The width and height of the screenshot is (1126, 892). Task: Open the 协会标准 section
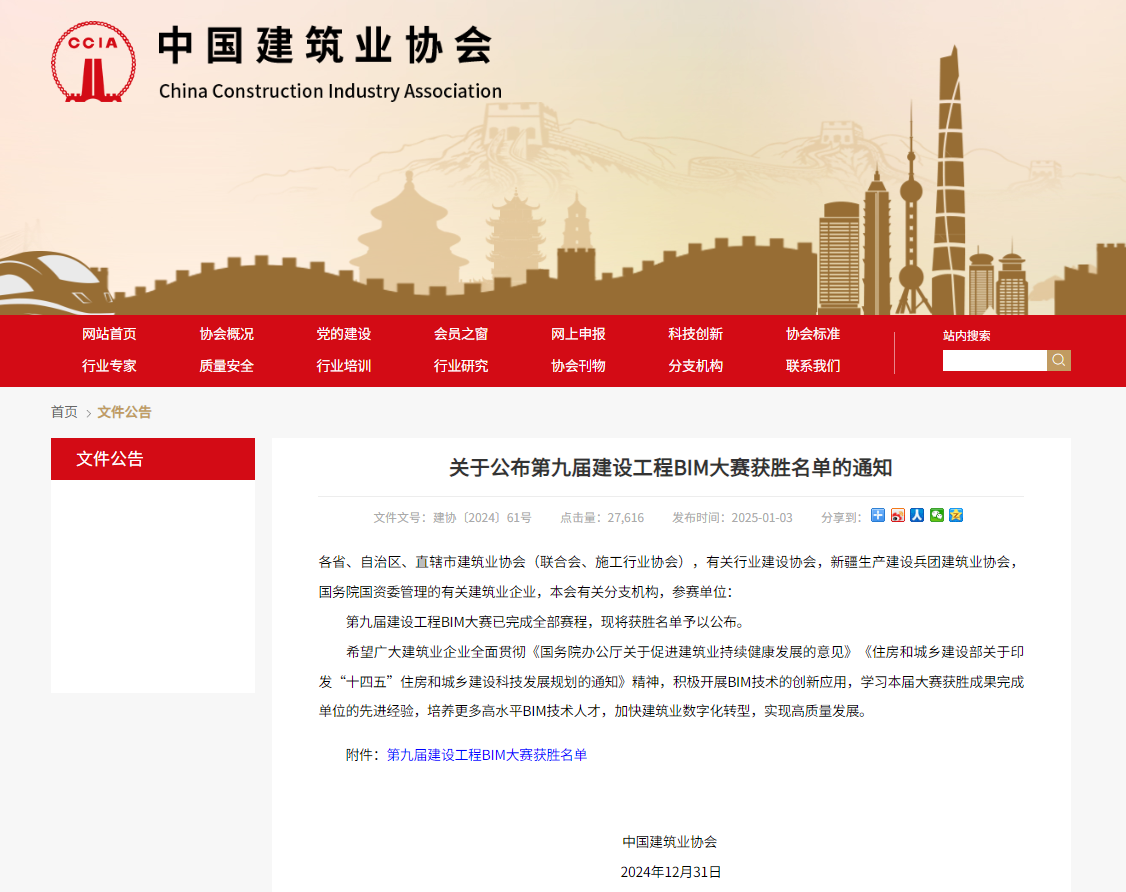811,334
